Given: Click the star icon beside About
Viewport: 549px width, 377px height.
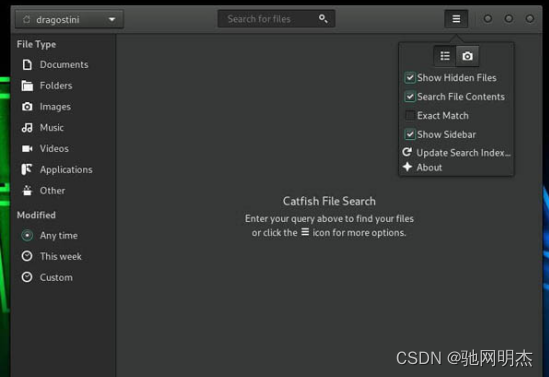Looking at the screenshot, I should click(407, 167).
